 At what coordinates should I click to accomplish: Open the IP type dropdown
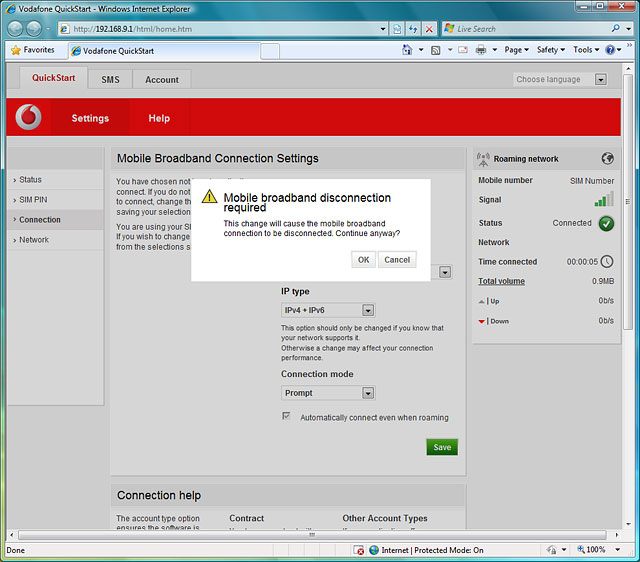(x=328, y=311)
